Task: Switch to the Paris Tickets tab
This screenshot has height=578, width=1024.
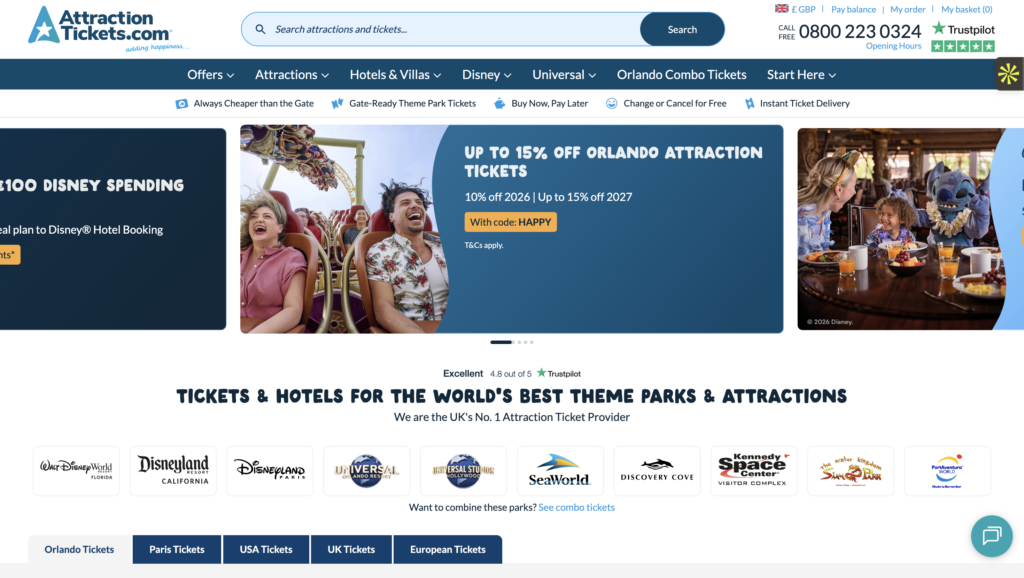Action: tap(177, 549)
